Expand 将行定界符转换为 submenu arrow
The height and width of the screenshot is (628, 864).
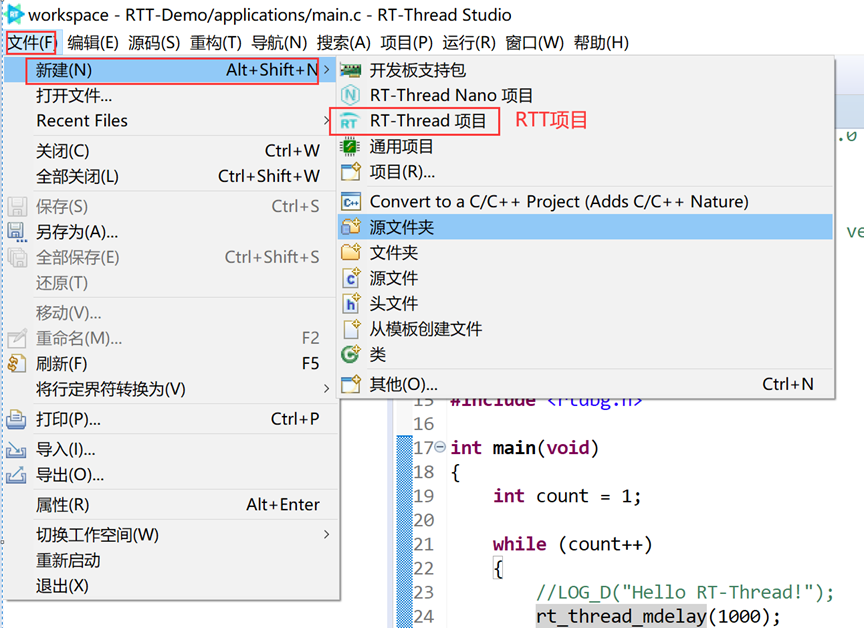327,389
